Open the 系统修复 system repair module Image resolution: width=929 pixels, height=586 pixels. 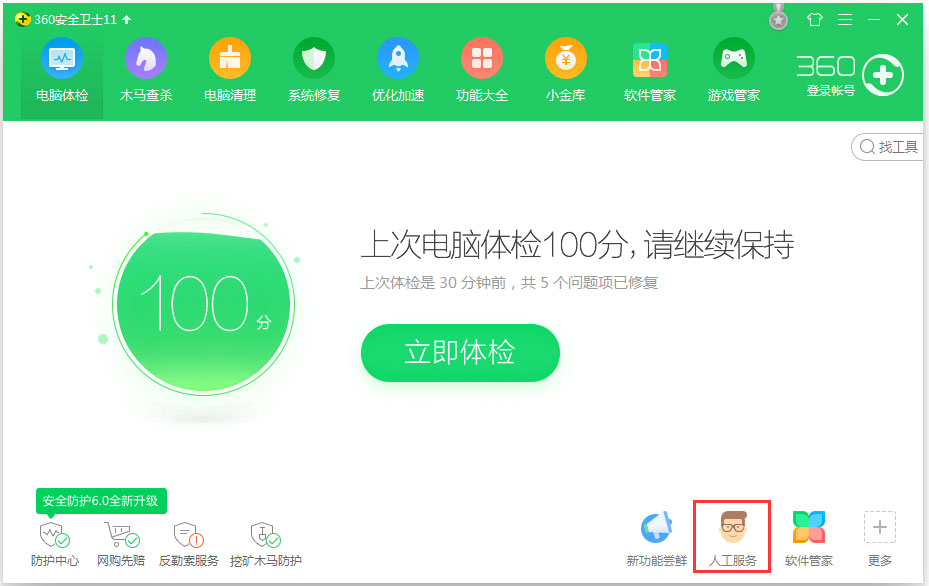coord(313,68)
